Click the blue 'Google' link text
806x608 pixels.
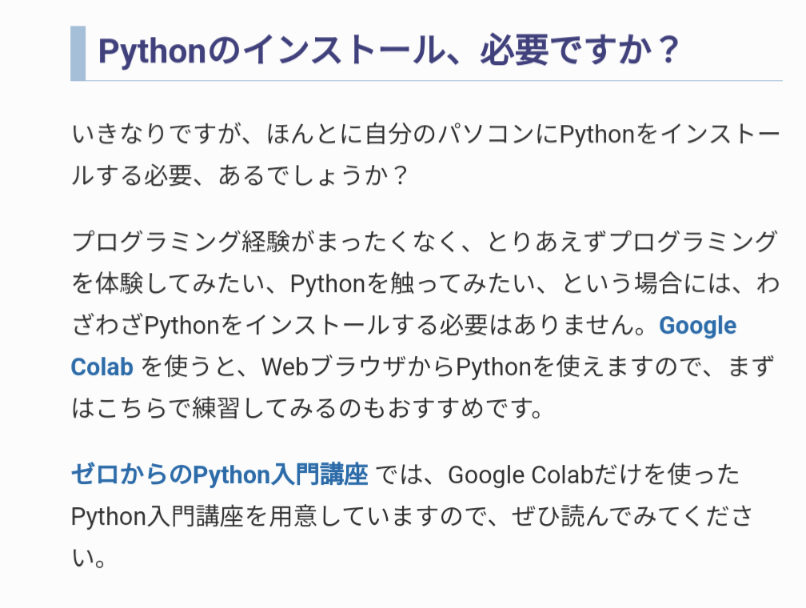pyautogui.click(x=698, y=326)
